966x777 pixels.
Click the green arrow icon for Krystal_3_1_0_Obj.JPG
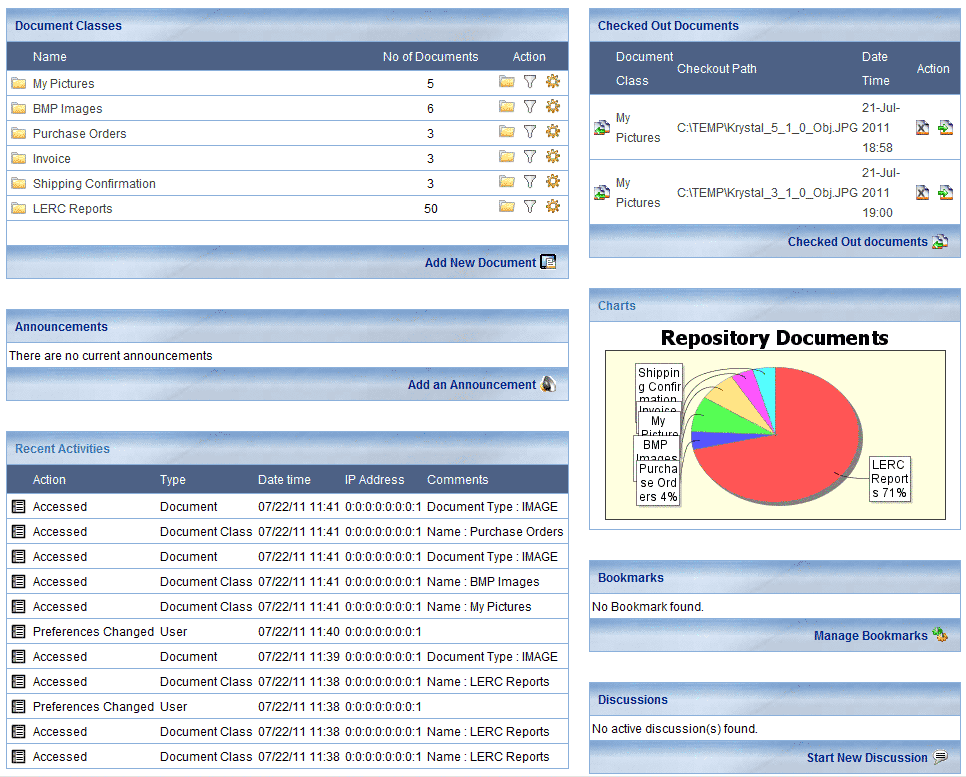point(946,193)
